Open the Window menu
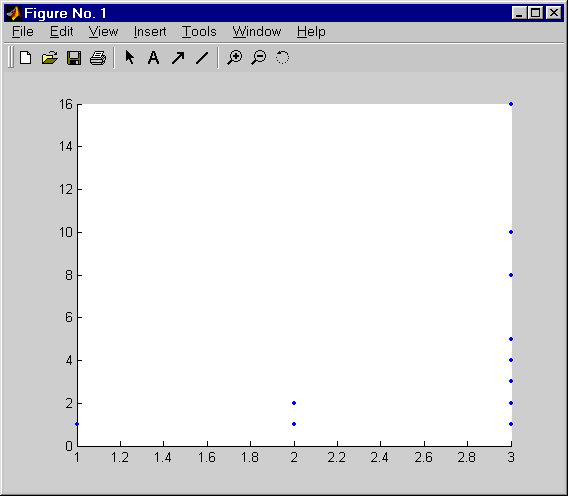568x496 pixels. click(257, 32)
